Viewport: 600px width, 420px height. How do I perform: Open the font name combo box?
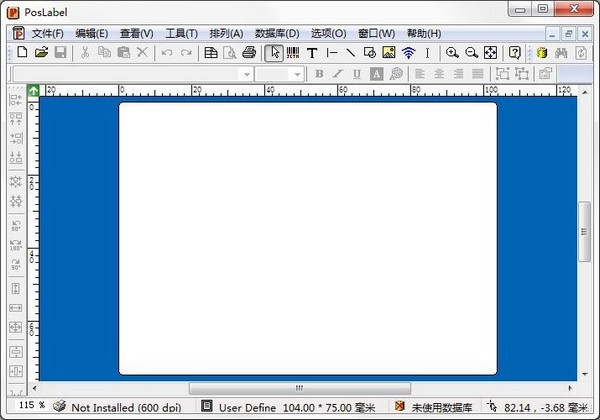(x=133, y=74)
